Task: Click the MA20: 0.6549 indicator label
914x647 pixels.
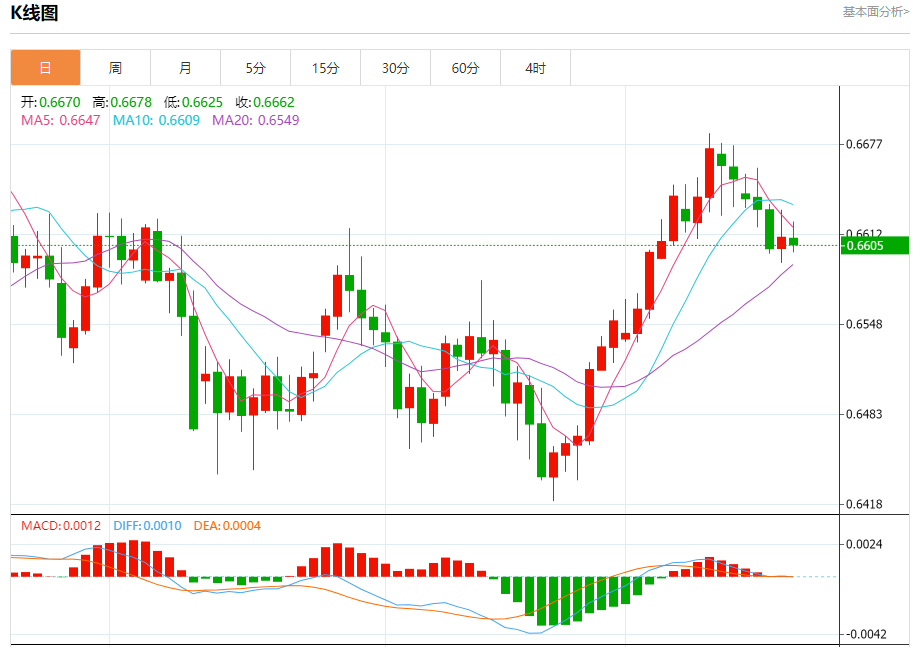Action: (255, 120)
